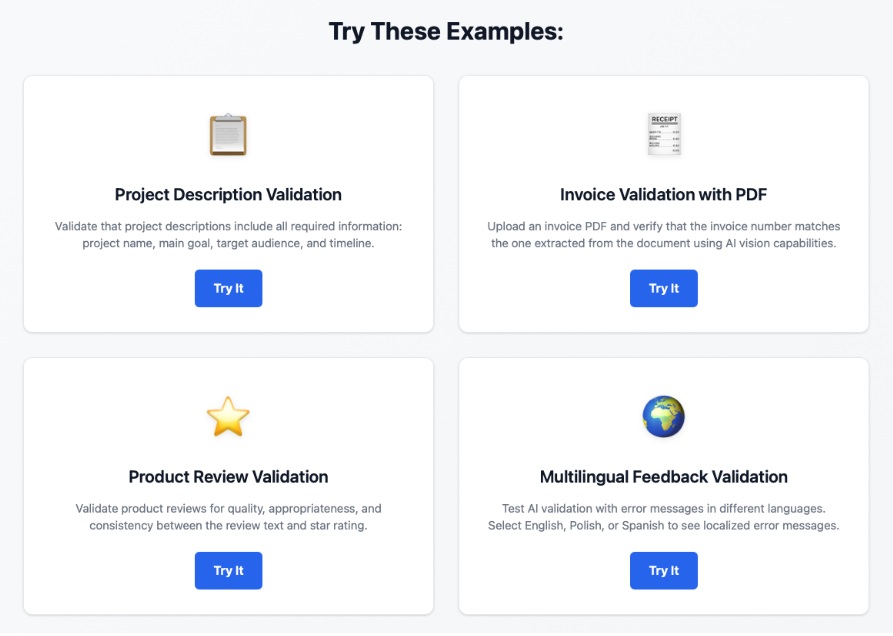Click the description text mentioning AI vision capabilities
893x636 pixels.
point(663,235)
